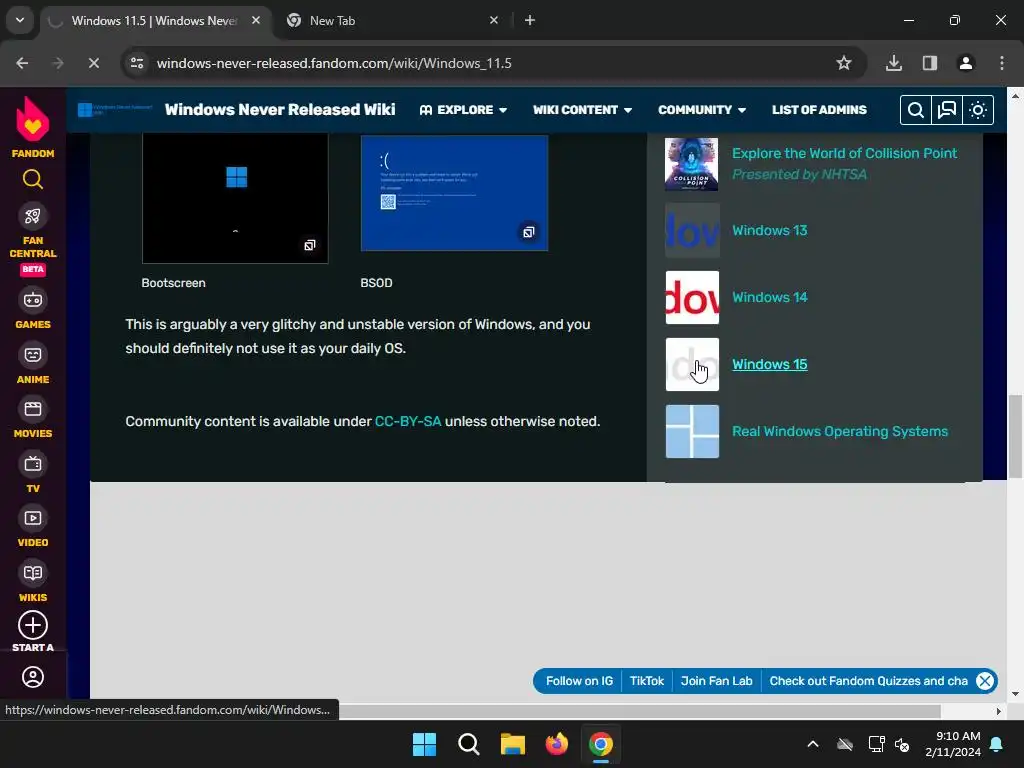This screenshot has width=1024, height=768.
Task: Open Fandom sidebar search icon
Action: coord(33,179)
